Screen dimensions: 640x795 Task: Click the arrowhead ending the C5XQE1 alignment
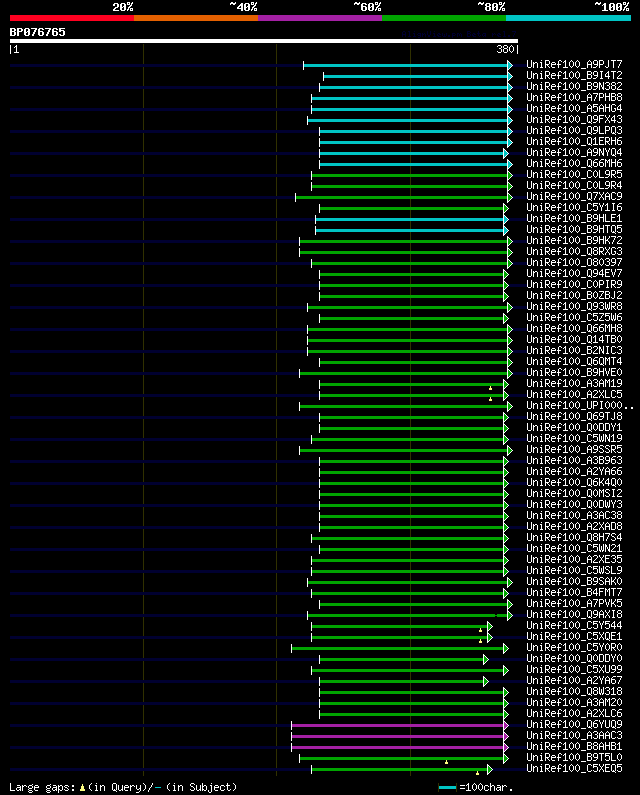(490, 637)
